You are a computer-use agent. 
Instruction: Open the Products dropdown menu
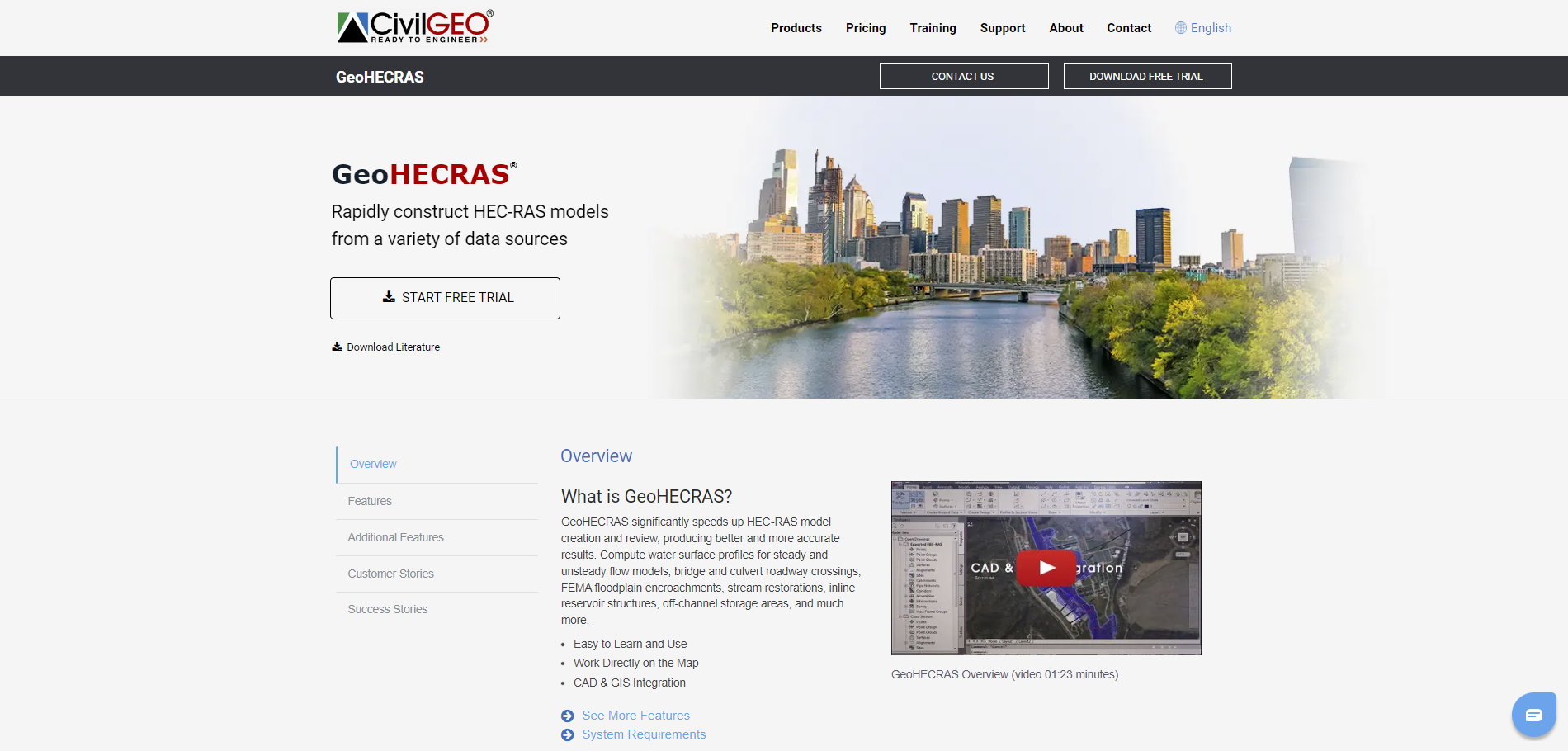coord(796,27)
